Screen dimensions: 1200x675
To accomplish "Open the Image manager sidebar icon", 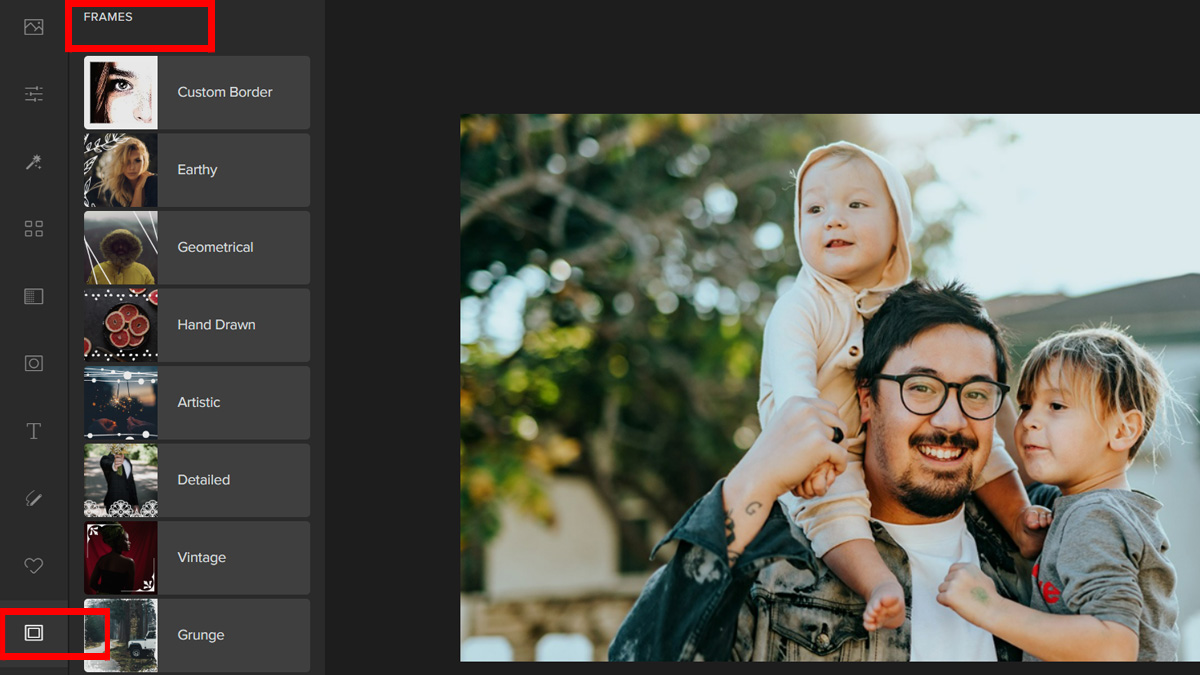I will pyautogui.click(x=34, y=27).
